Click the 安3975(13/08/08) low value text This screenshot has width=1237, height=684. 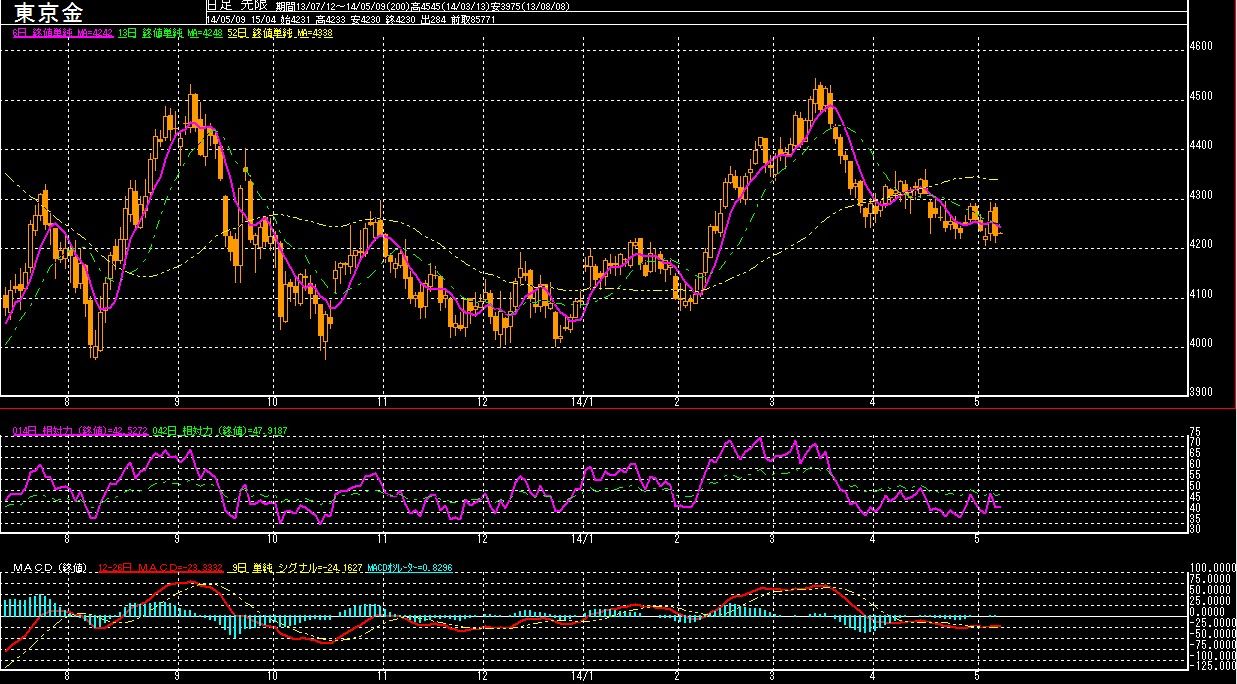530,6
